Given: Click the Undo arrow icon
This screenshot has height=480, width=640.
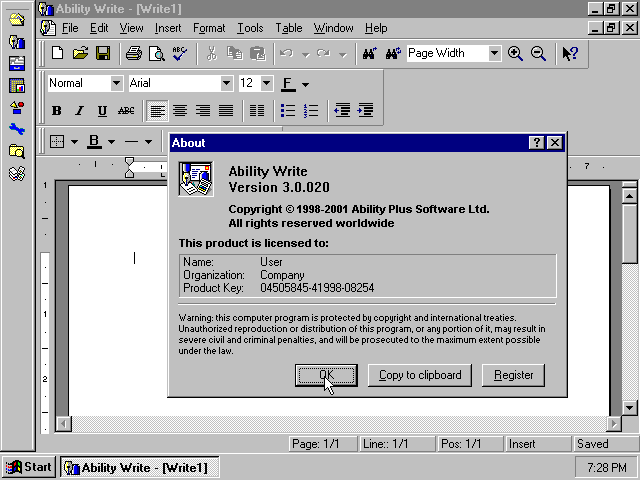Looking at the screenshot, I should click(x=287, y=53).
